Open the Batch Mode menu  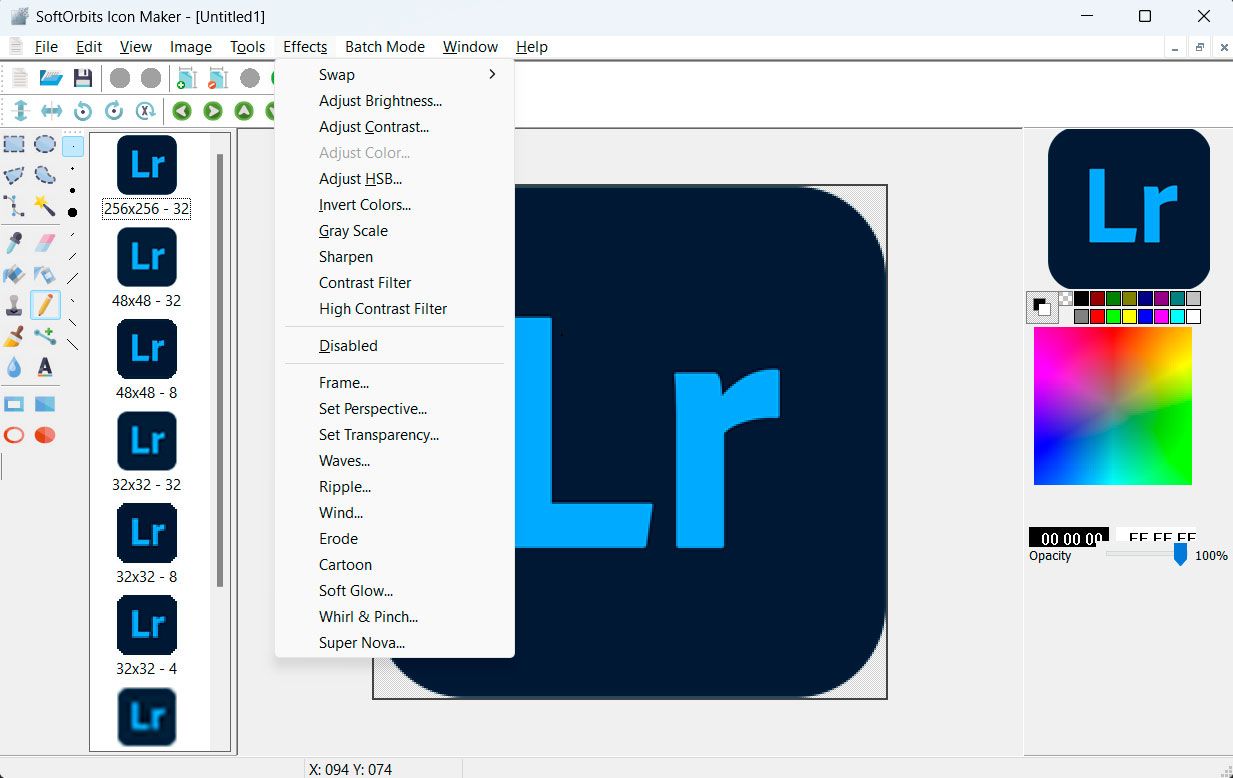[x=385, y=47]
